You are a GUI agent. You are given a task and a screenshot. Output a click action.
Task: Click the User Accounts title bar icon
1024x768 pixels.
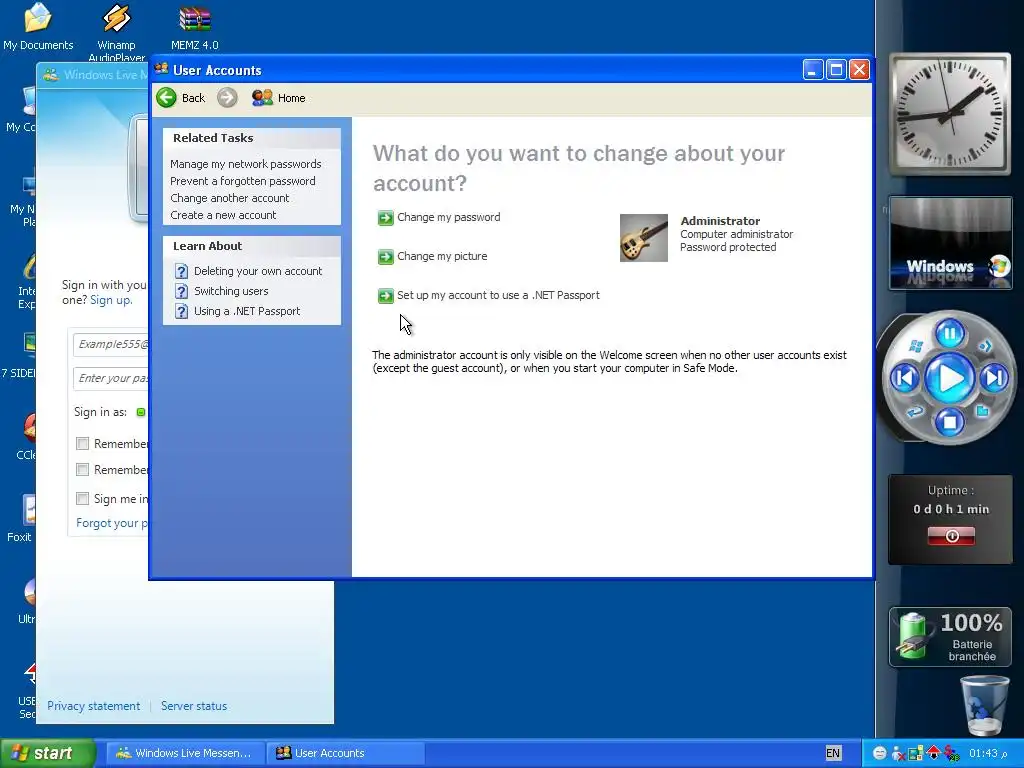[161, 69]
